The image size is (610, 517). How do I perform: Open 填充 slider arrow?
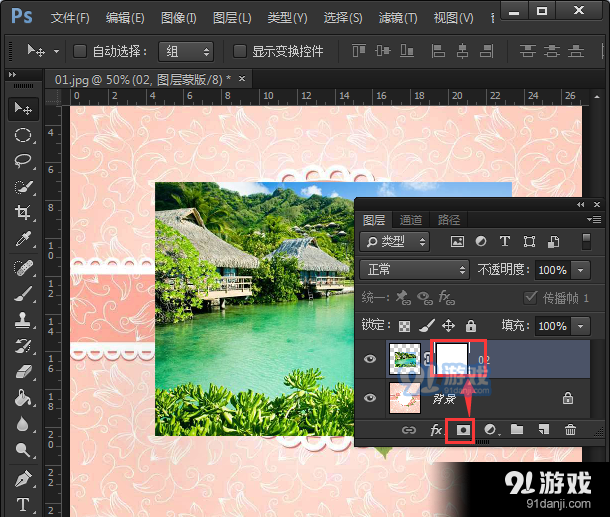pos(580,326)
